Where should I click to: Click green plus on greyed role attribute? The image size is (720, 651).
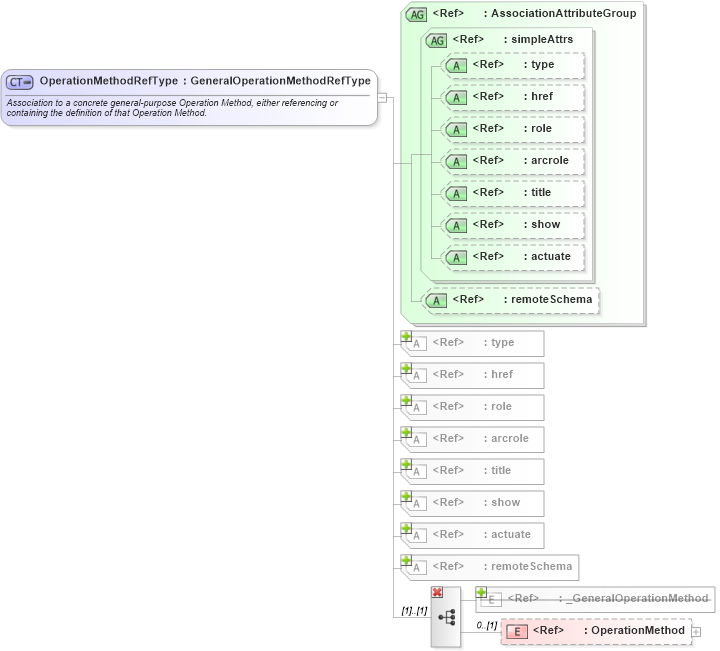tap(406, 401)
